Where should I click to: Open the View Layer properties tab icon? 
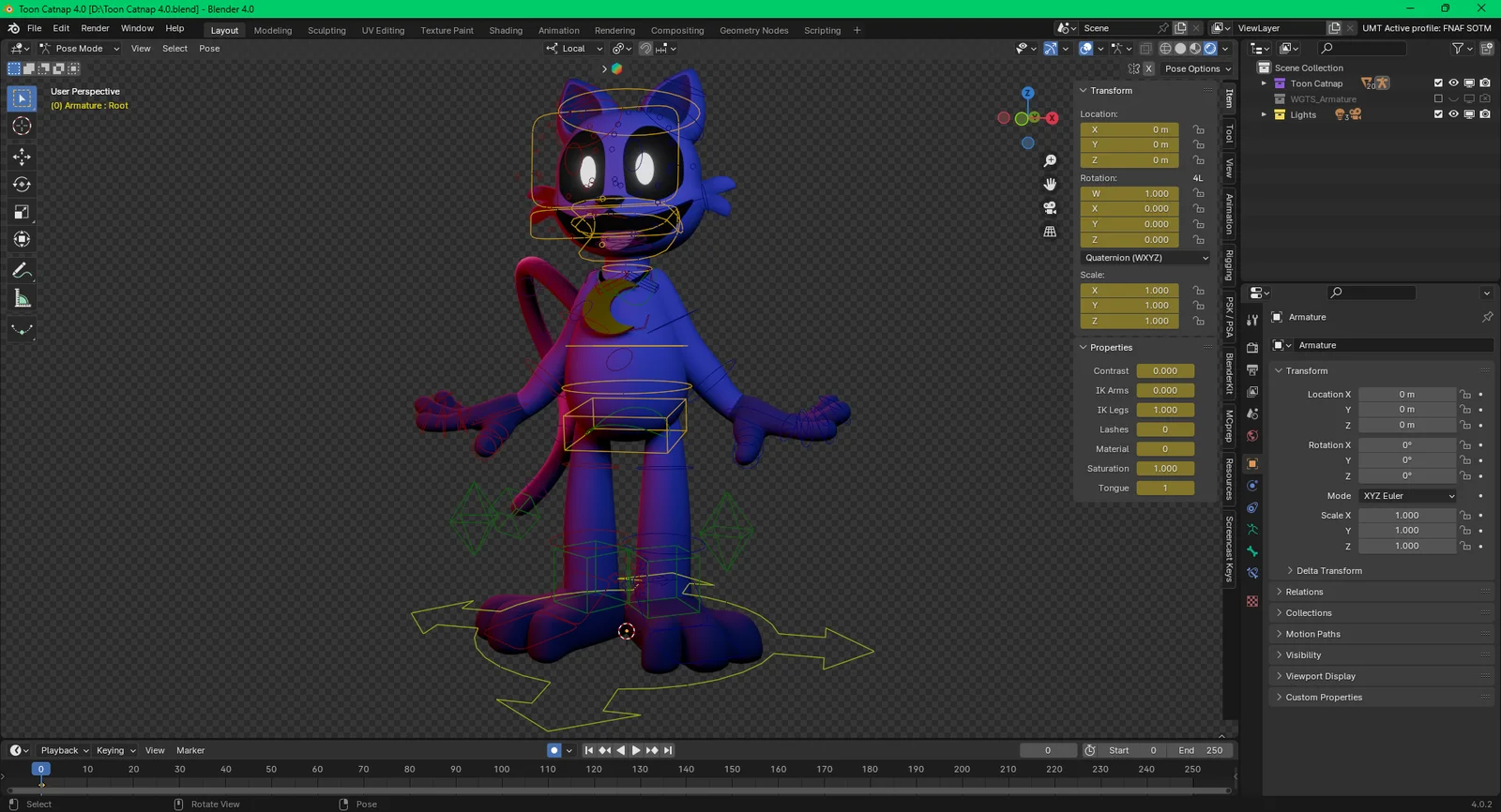pos(1252,392)
